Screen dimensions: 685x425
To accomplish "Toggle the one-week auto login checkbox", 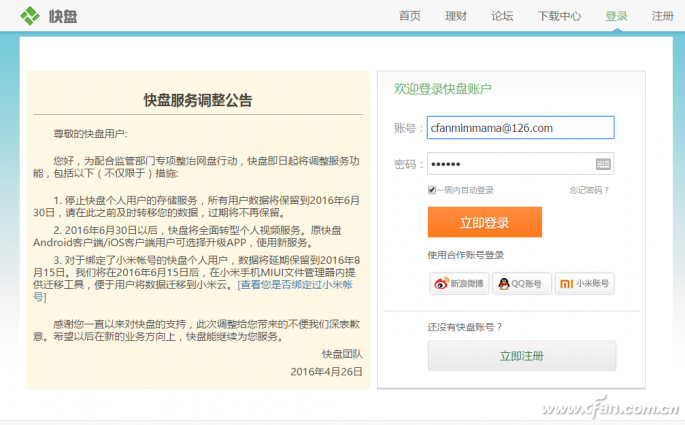I will [x=432, y=190].
